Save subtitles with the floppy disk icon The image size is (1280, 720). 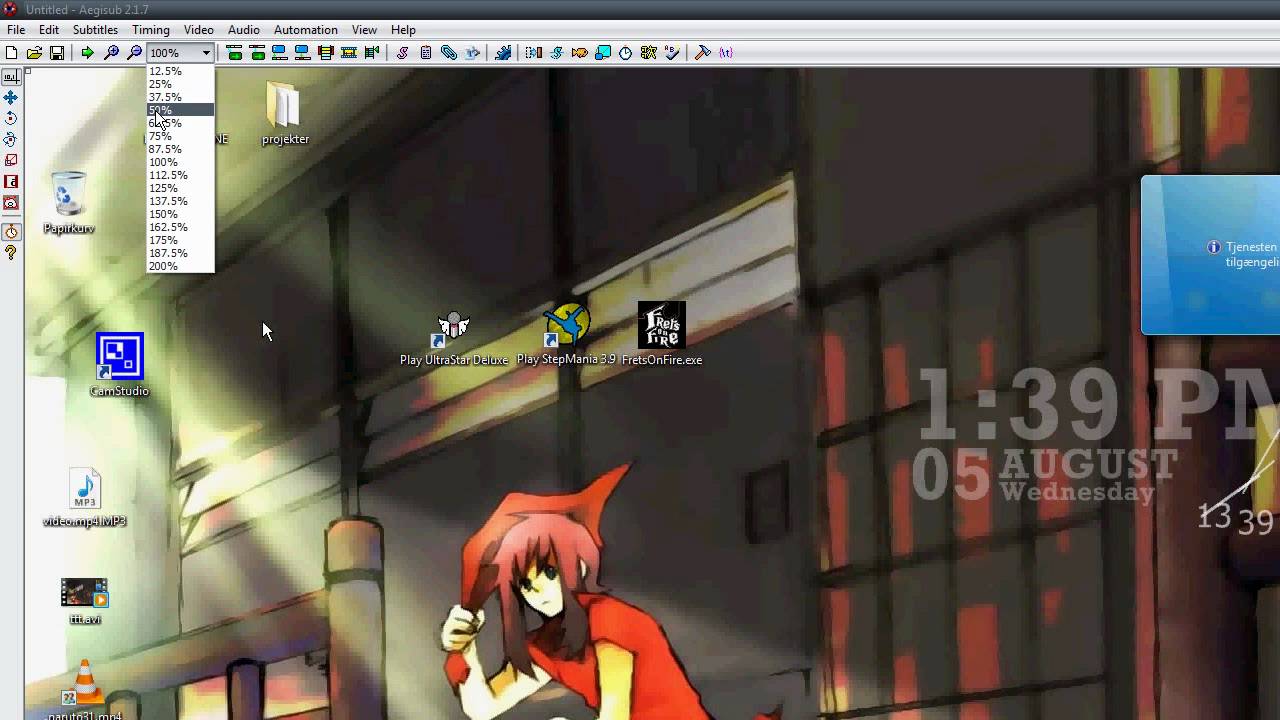pos(57,53)
